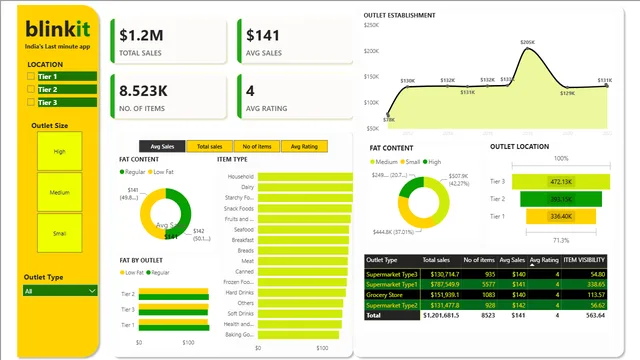Click the Avg Rating 4 card
This screenshot has width=640, height=360.
[x=295, y=97]
